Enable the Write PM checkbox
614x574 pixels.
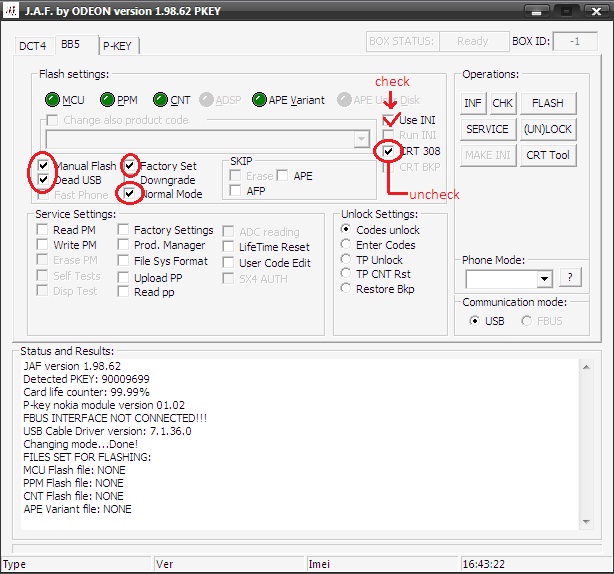[x=42, y=245]
